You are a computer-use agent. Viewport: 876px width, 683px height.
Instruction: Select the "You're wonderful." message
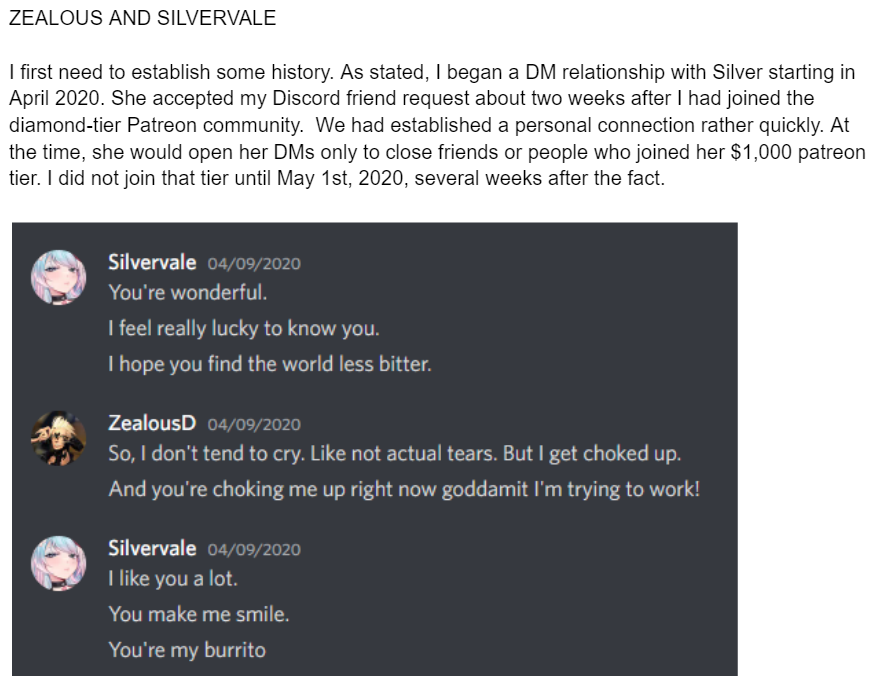point(188,294)
